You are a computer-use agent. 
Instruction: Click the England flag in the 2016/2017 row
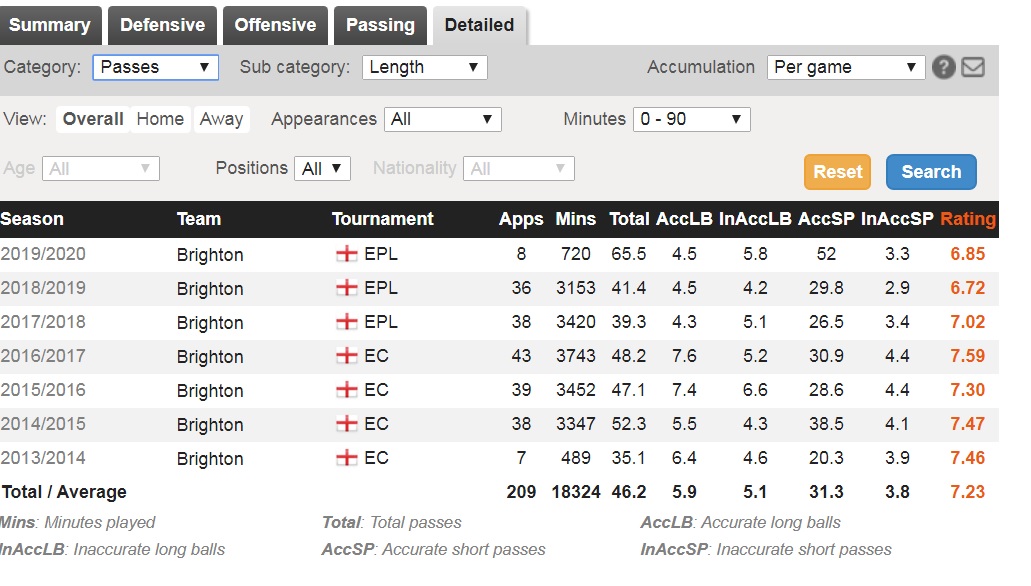coord(347,356)
